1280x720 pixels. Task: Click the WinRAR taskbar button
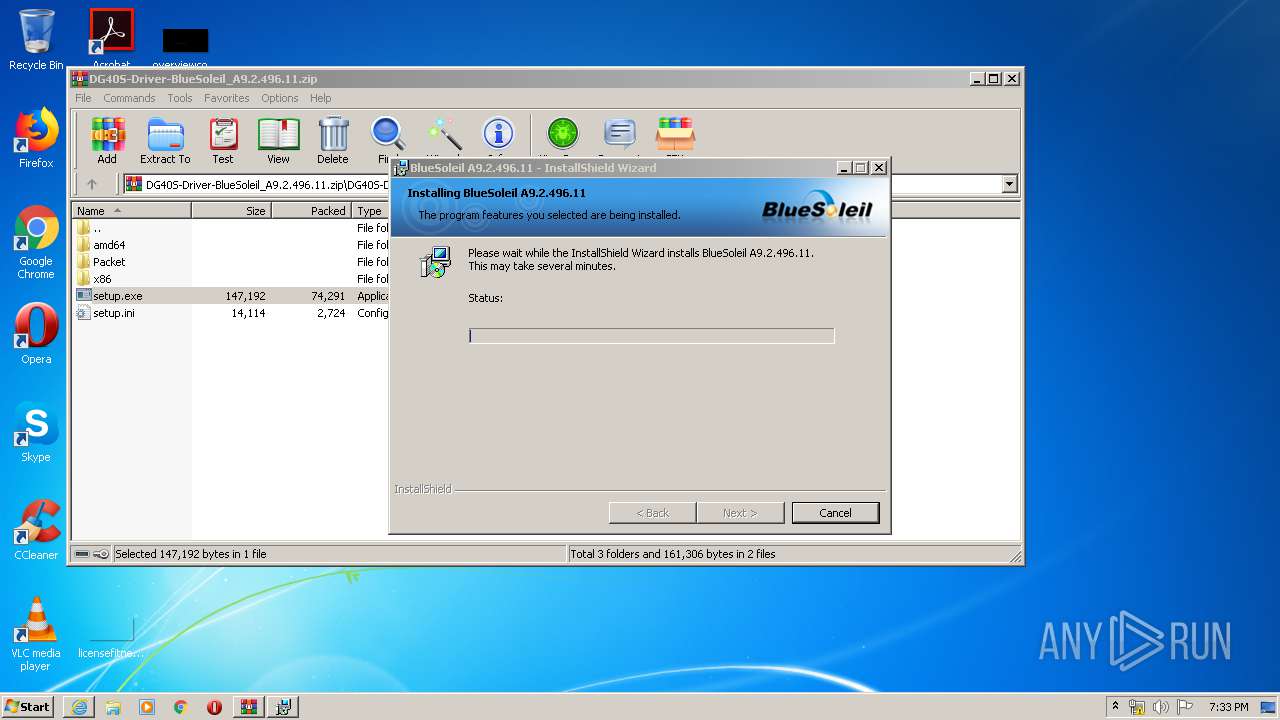click(249, 707)
